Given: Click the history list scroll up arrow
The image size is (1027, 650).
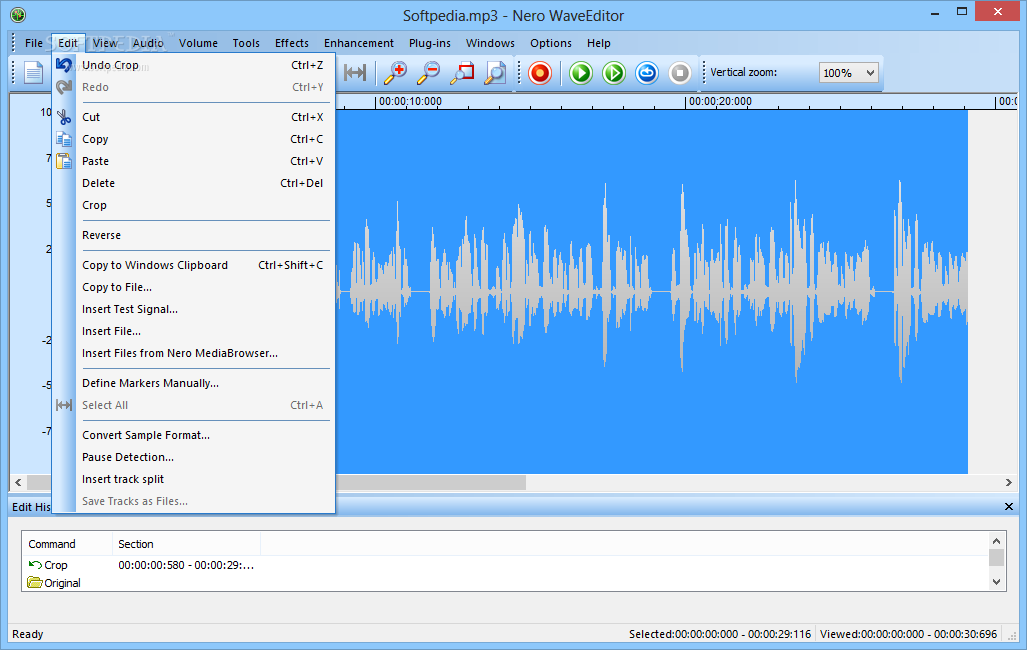Looking at the screenshot, I should click(996, 541).
